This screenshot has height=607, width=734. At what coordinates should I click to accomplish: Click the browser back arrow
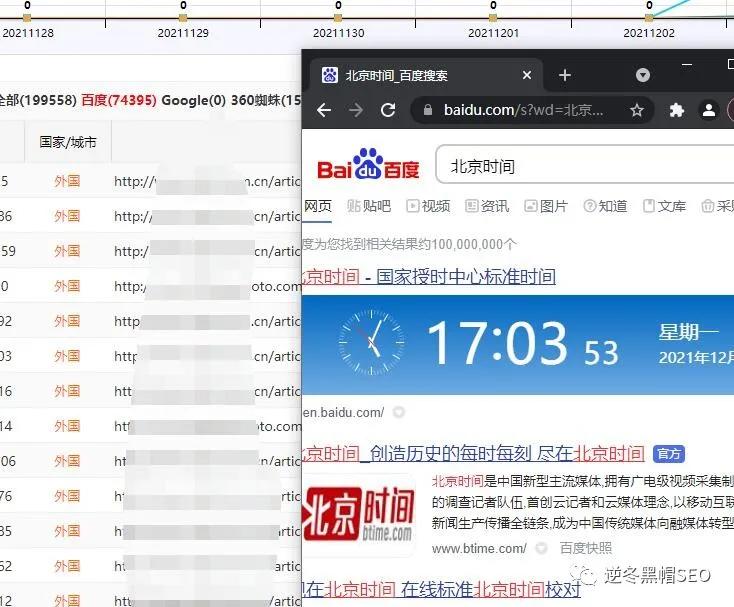click(324, 110)
